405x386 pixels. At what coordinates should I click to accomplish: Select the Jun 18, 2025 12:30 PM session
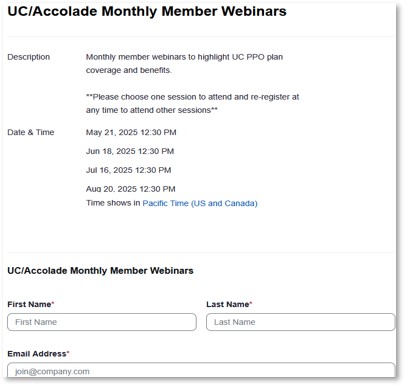(130, 151)
